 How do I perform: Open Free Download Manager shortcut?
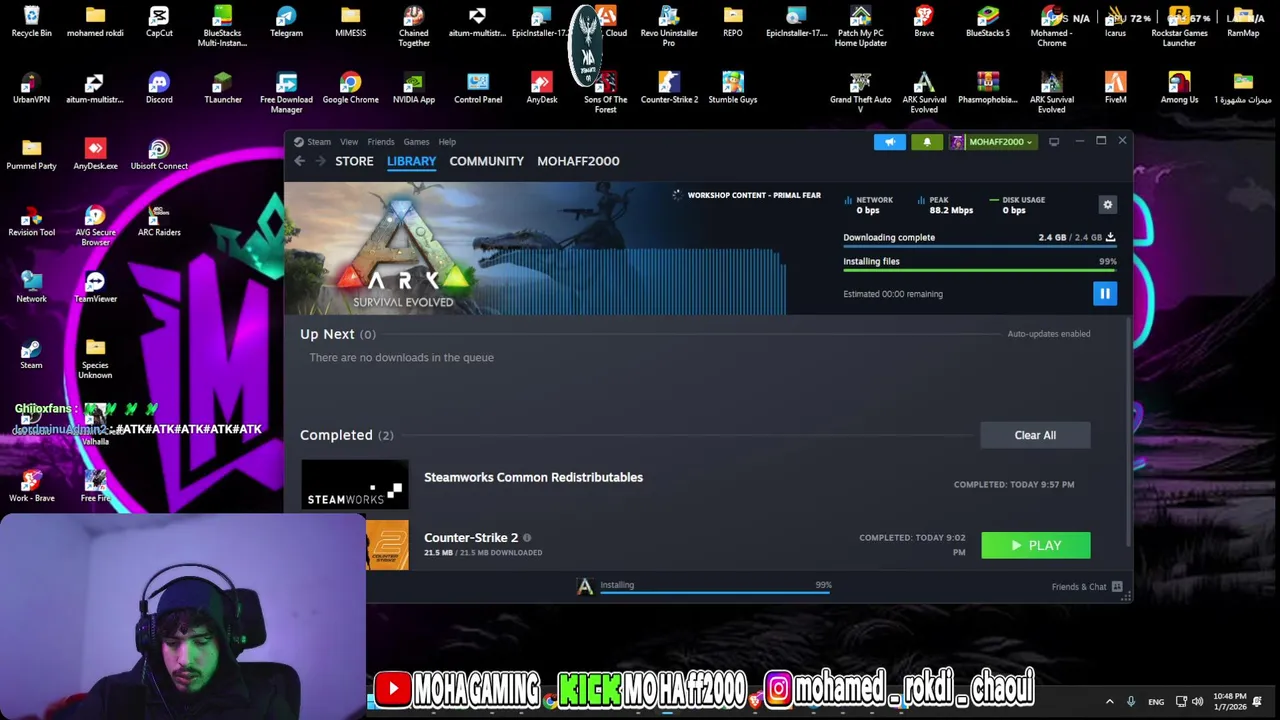tap(286, 92)
